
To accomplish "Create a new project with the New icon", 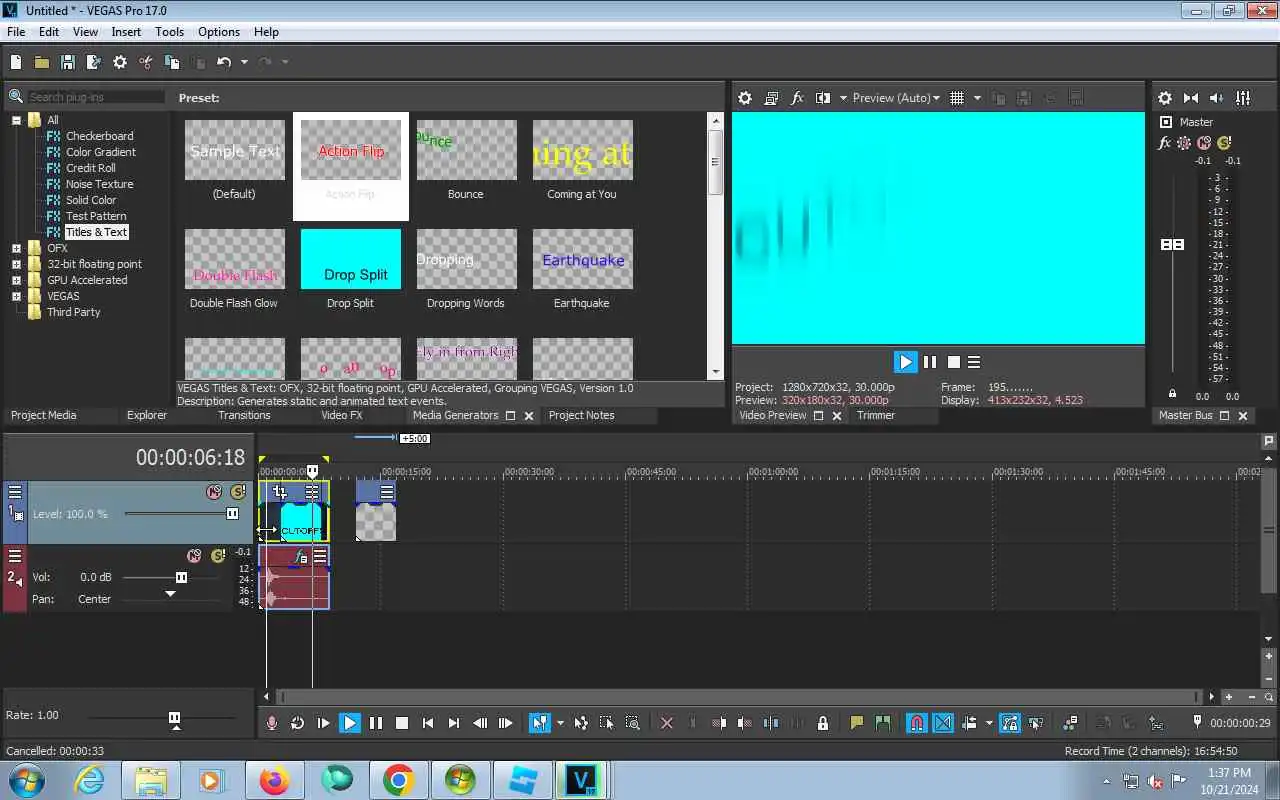I will pos(16,62).
